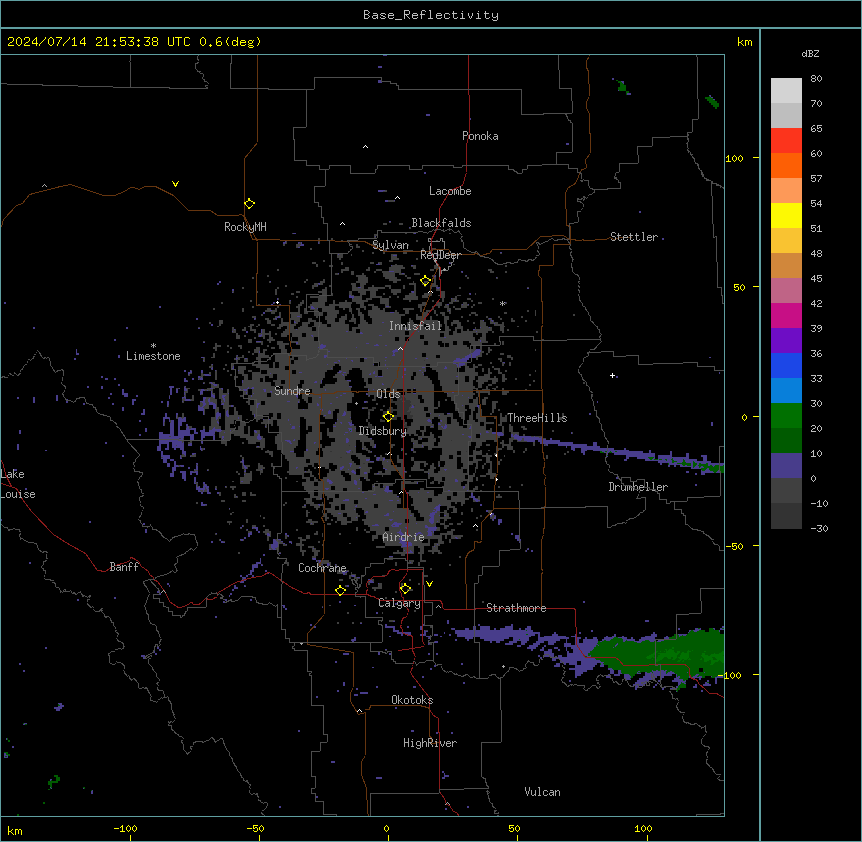
Task: Click the 57 value in dBZ legend
Action: point(816,178)
